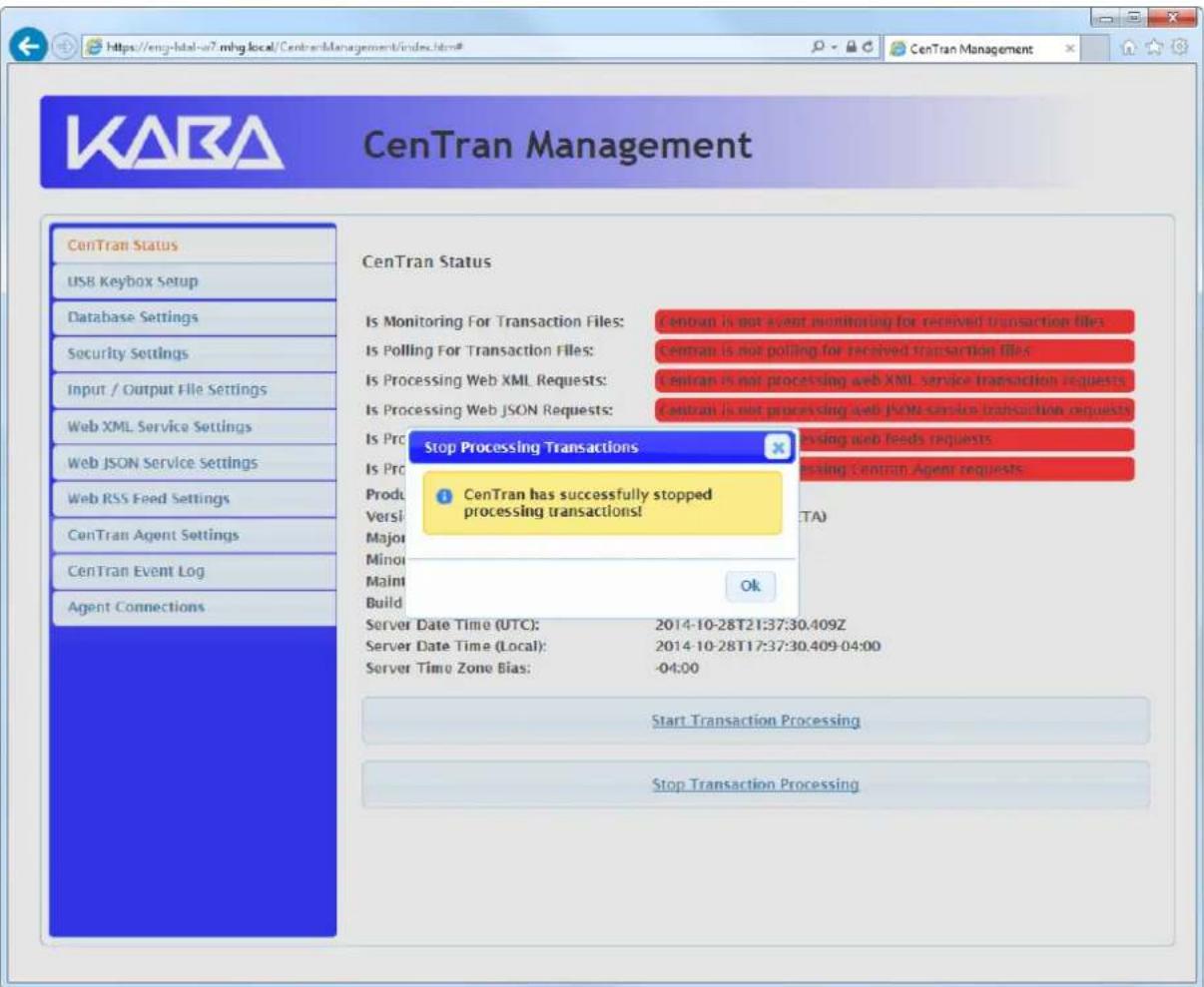Open CenTran Status menu item
The height and width of the screenshot is (987, 1204).
coord(193,245)
